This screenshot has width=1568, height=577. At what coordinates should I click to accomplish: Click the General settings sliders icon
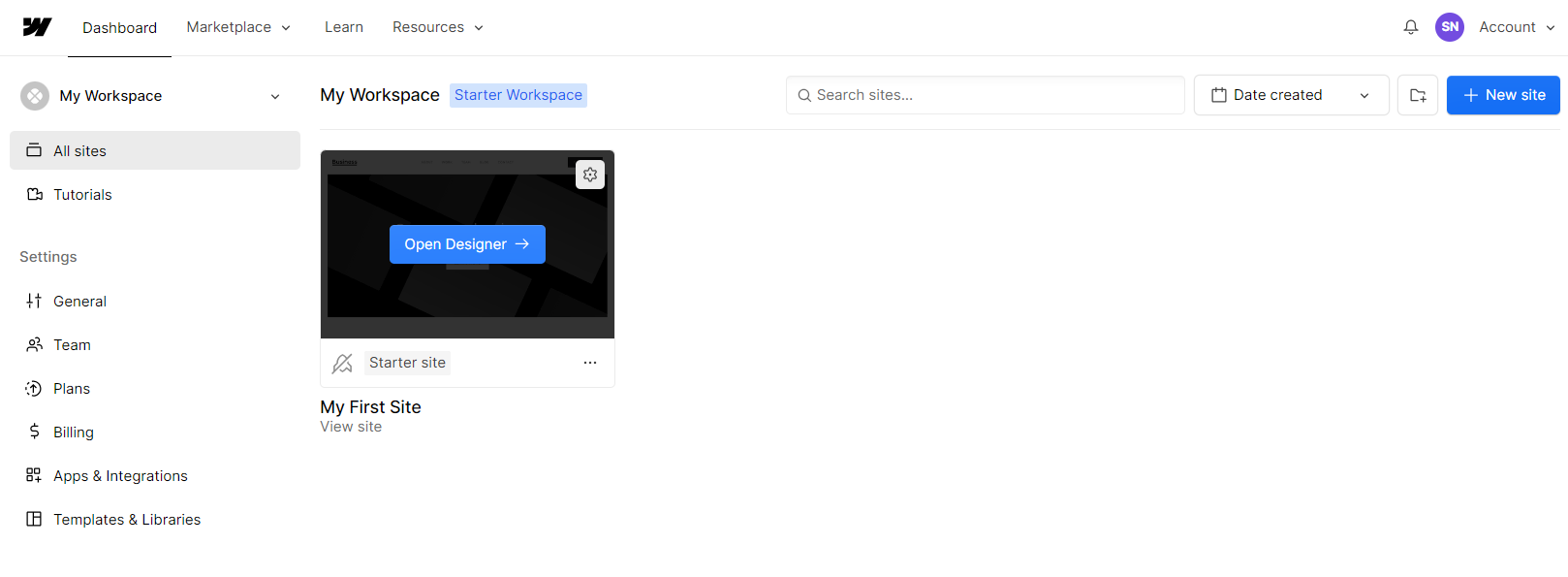pos(34,301)
